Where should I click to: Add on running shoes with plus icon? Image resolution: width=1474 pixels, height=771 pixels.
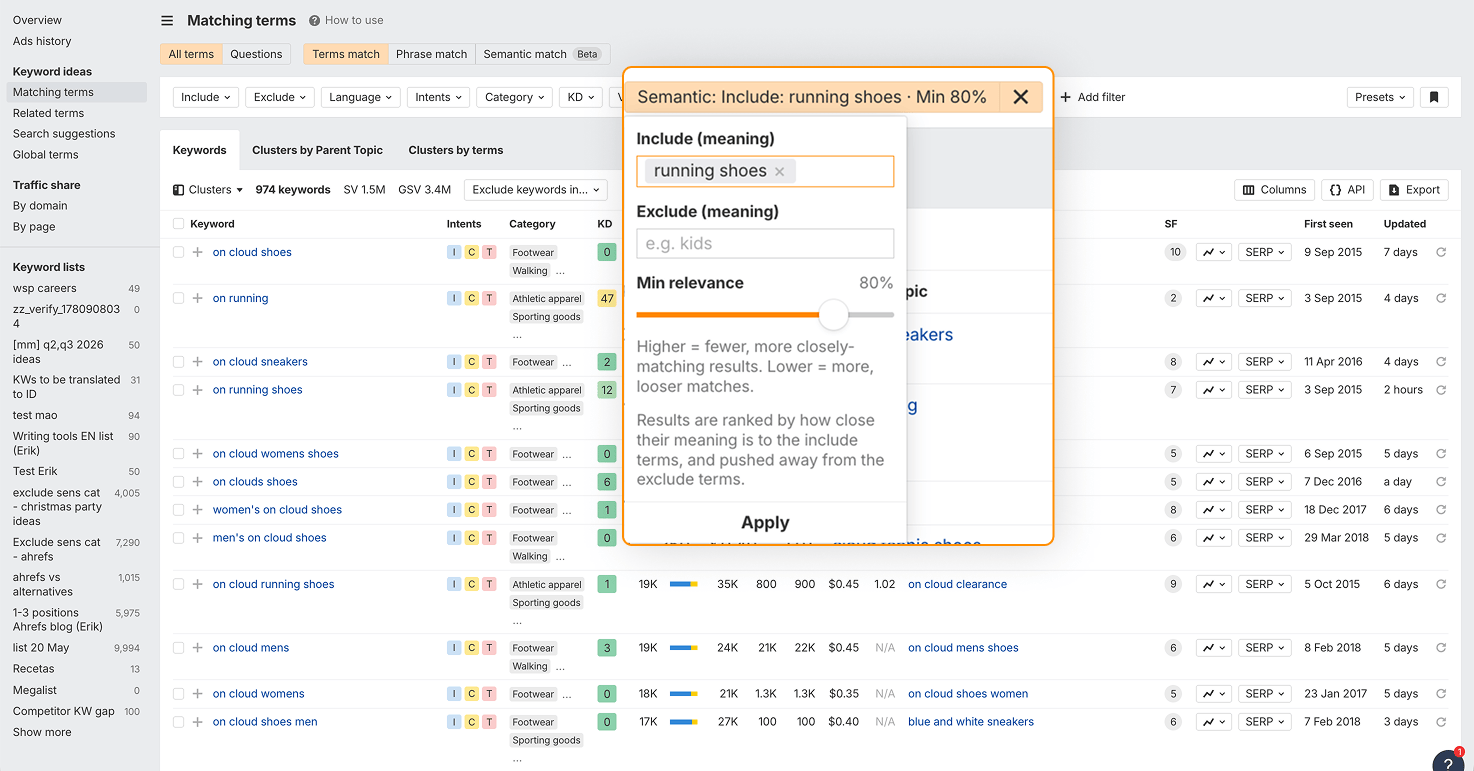pyautogui.click(x=197, y=390)
